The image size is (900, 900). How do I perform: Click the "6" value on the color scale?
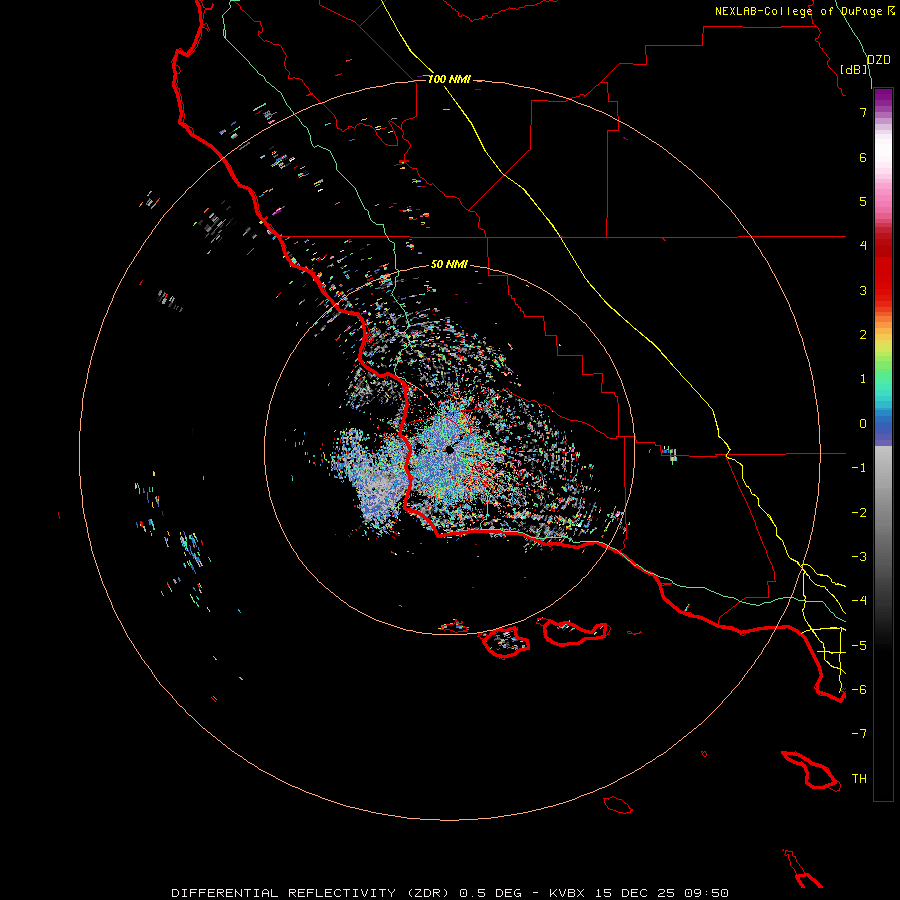(863, 157)
